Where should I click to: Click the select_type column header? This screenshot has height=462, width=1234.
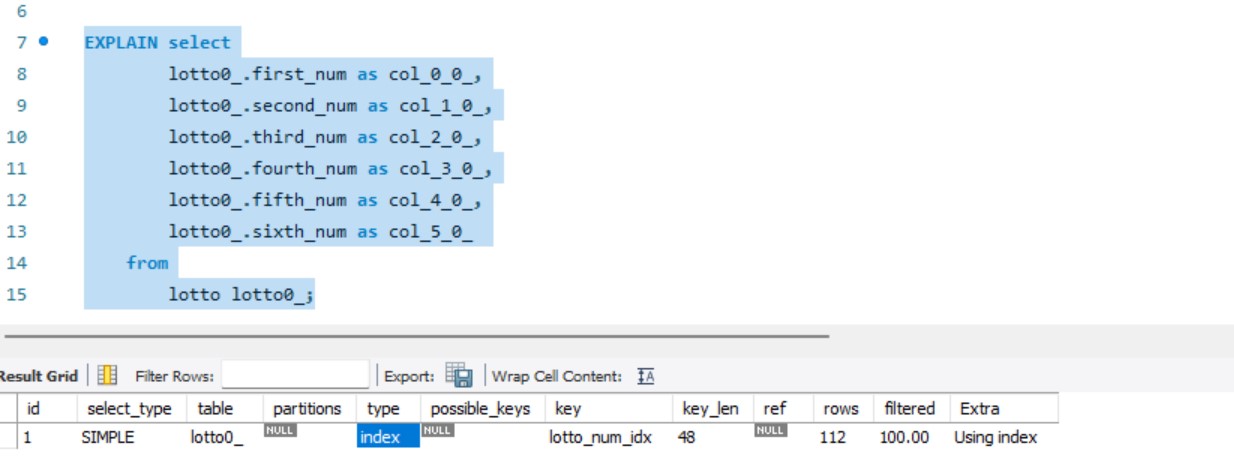[131, 408]
